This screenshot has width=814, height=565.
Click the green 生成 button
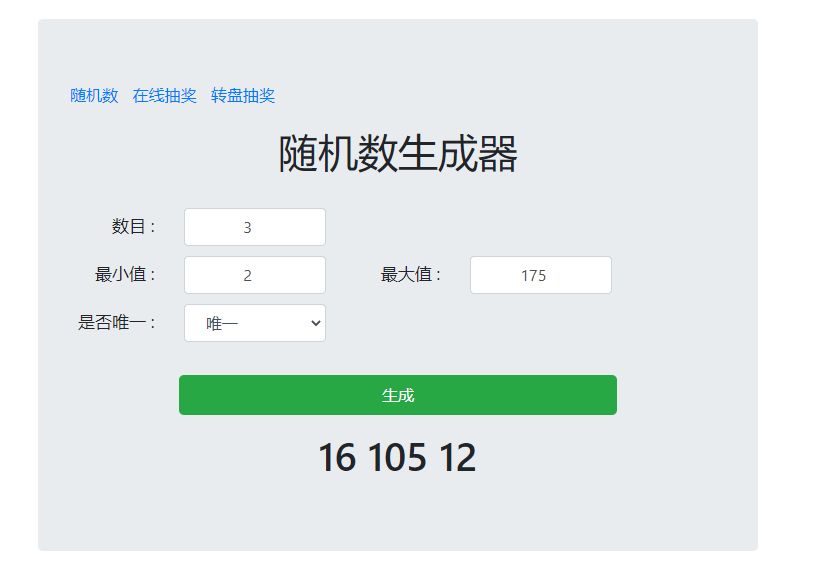point(398,395)
